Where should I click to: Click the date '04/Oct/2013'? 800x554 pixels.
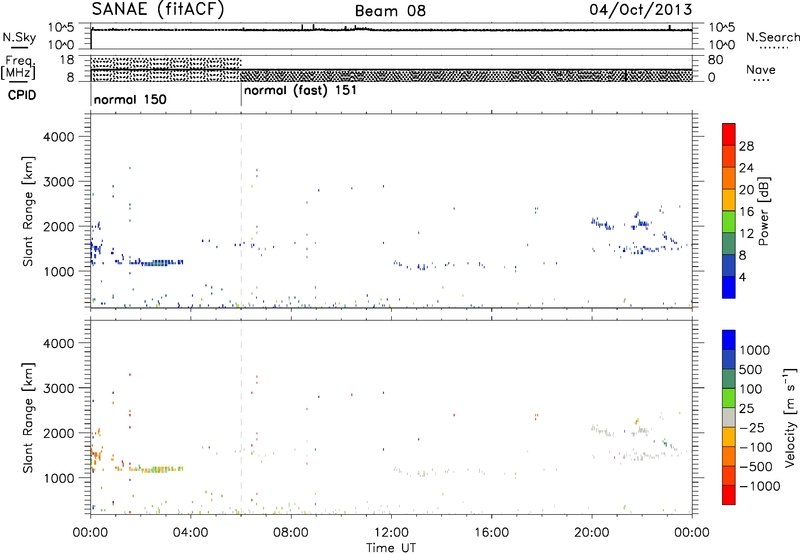tap(641, 9)
